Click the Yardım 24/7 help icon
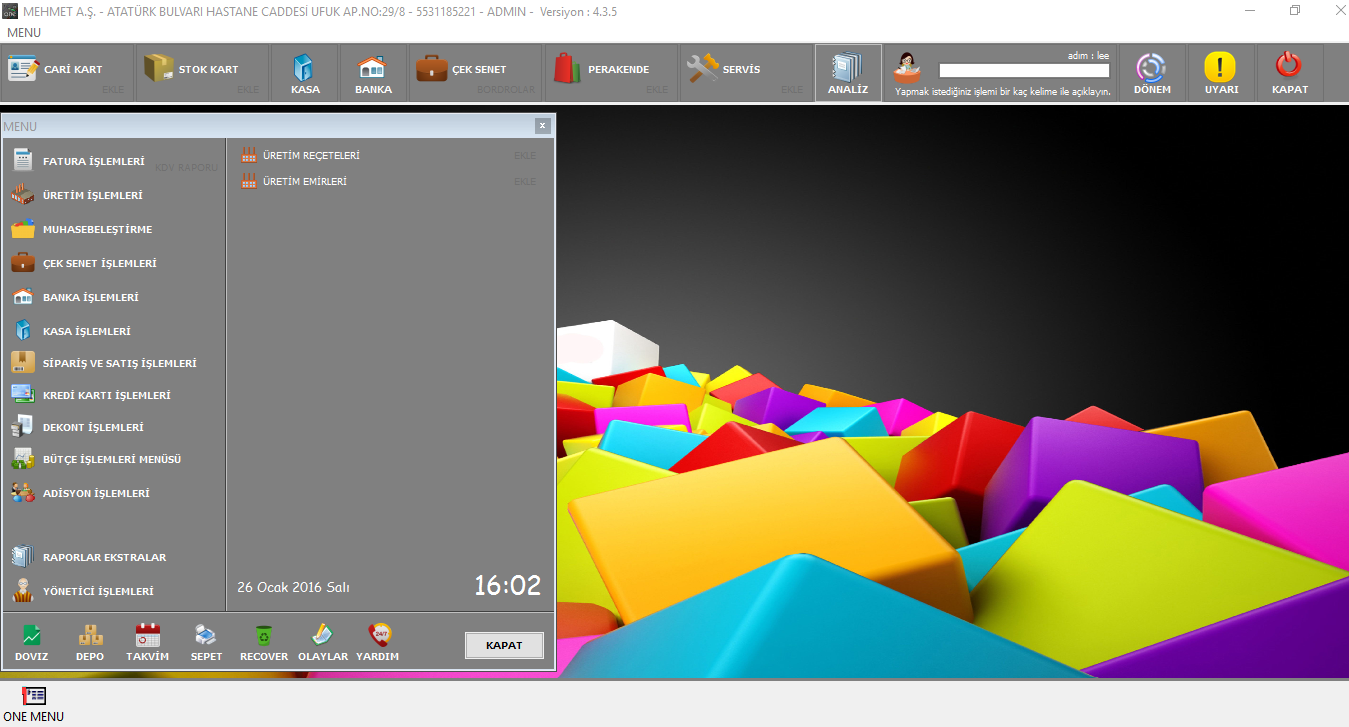Viewport: 1349px width, 727px height. coord(378,635)
